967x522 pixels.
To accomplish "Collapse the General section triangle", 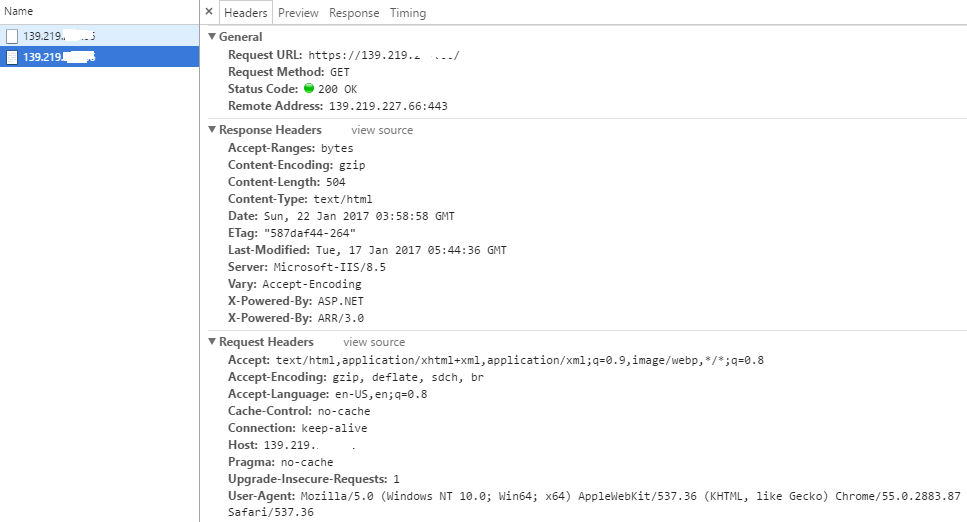I will (212, 37).
